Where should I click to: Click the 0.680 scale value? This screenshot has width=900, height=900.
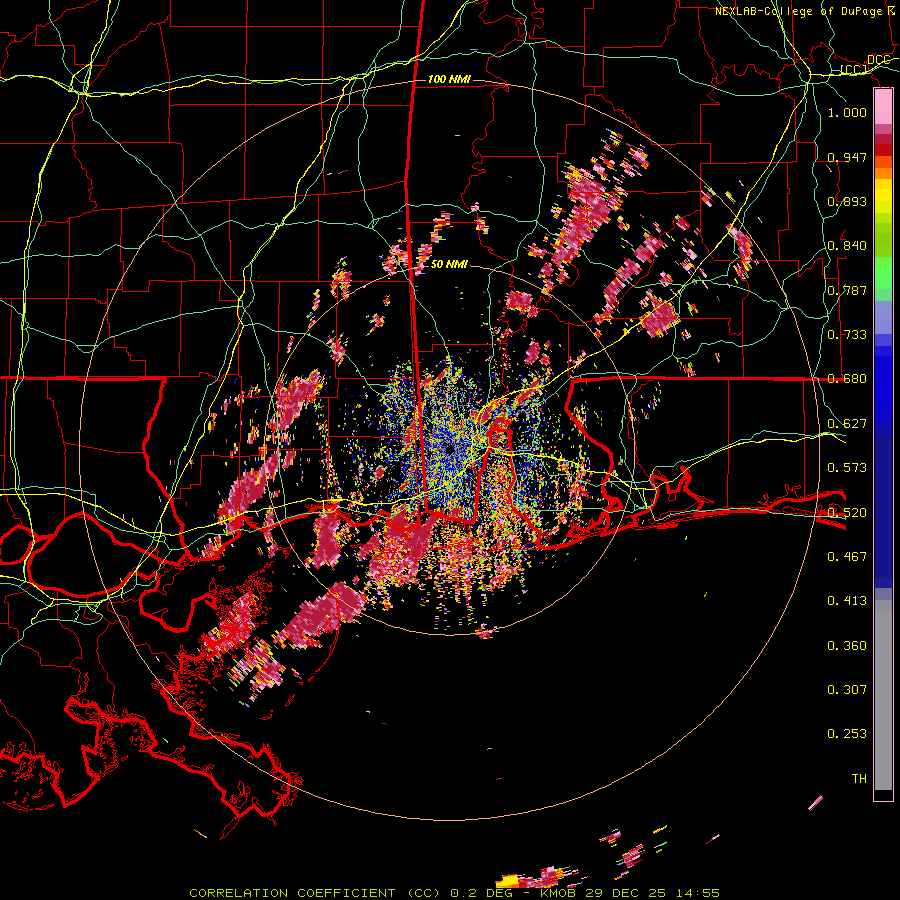tap(847, 379)
